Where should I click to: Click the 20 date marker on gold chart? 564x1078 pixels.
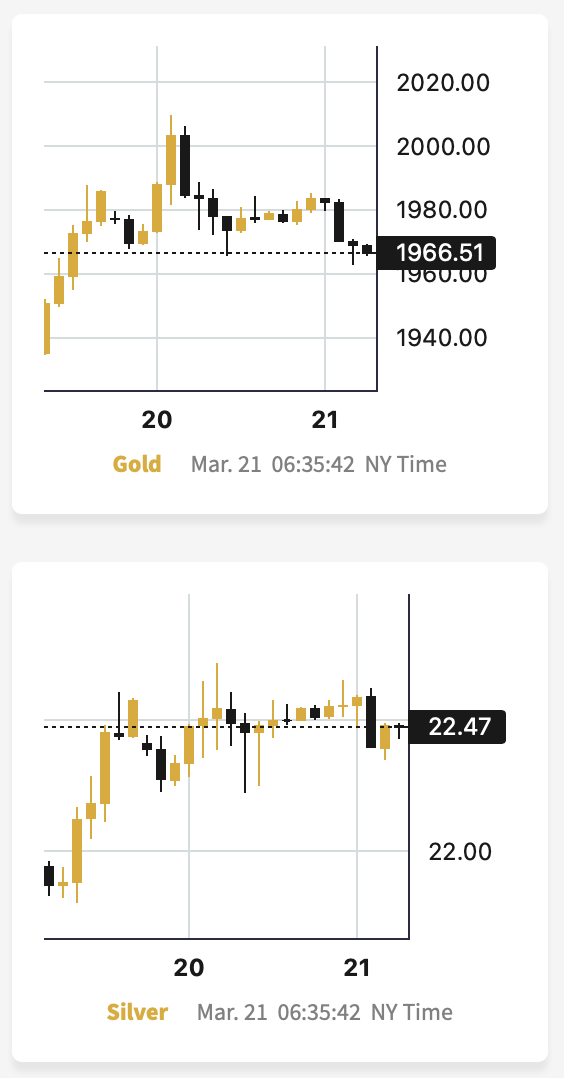[157, 419]
